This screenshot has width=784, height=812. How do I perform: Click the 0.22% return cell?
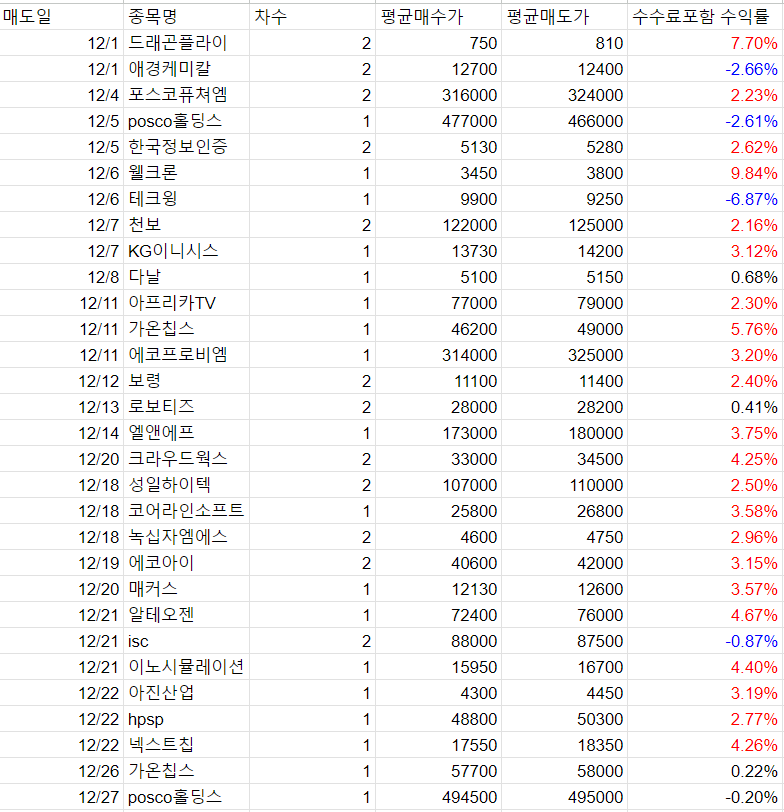[x=705, y=771]
